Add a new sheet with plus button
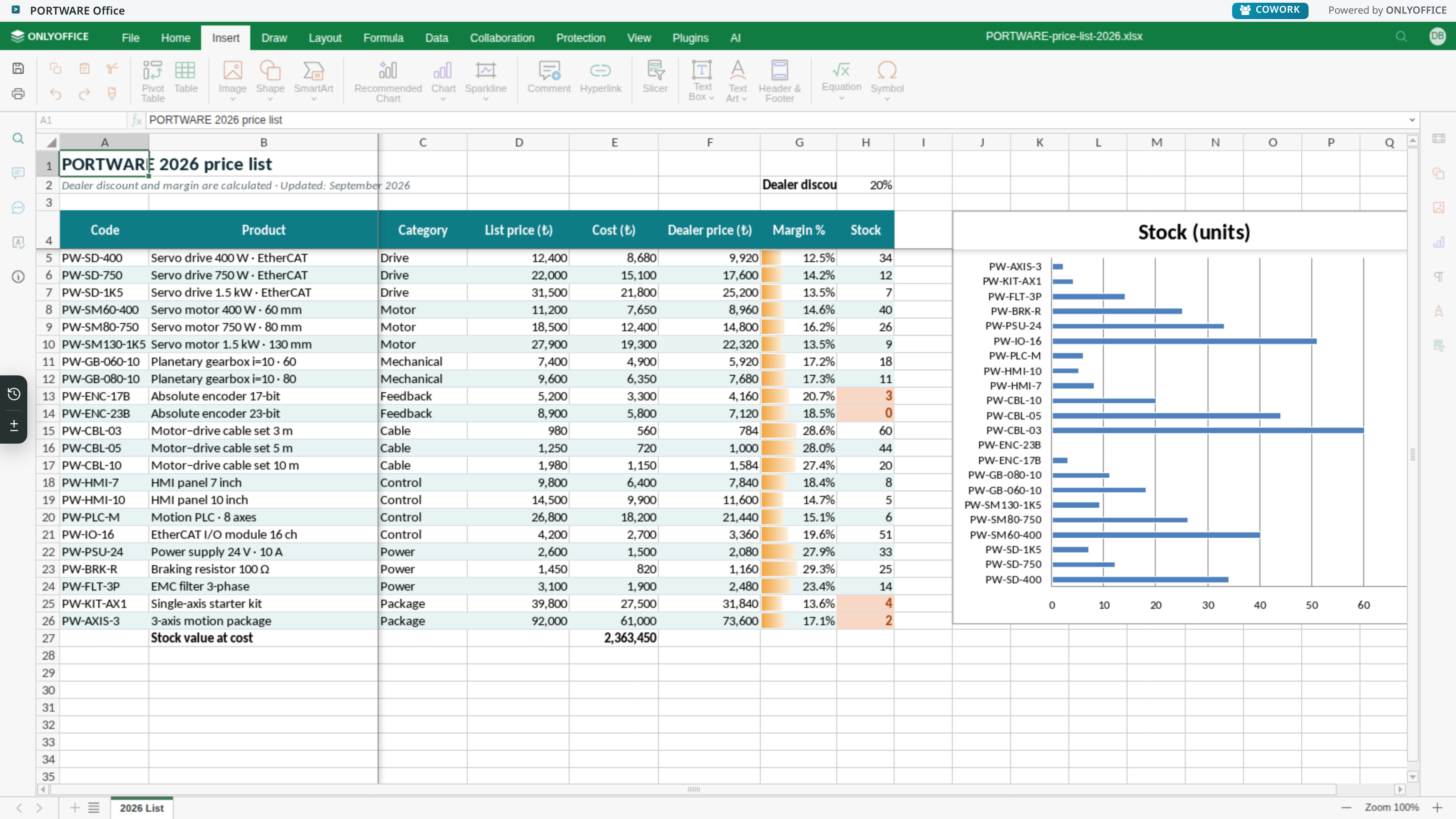This screenshot has height=819, width=1456. (75, 808)
